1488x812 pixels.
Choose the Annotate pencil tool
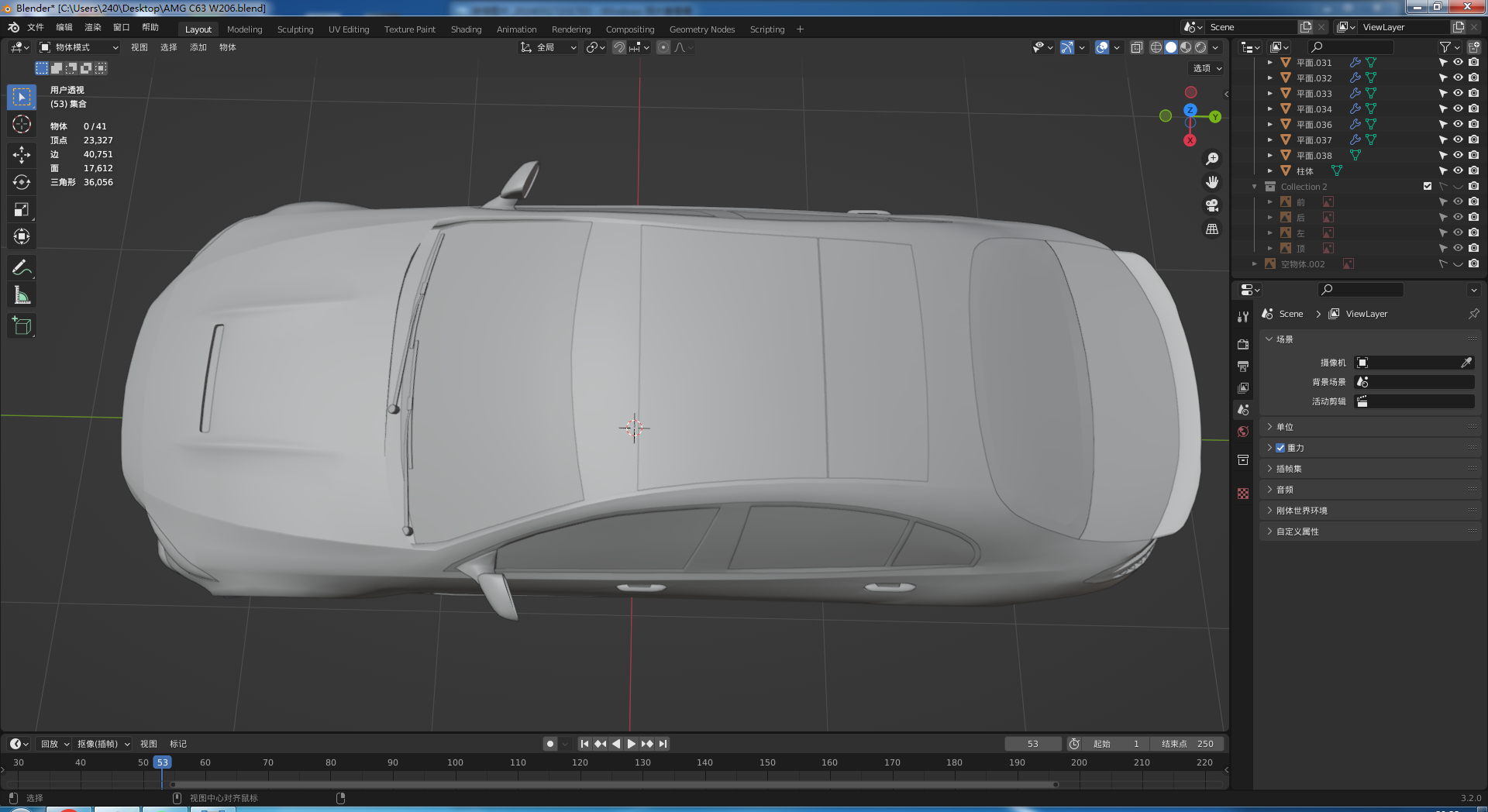pos(22,268)
